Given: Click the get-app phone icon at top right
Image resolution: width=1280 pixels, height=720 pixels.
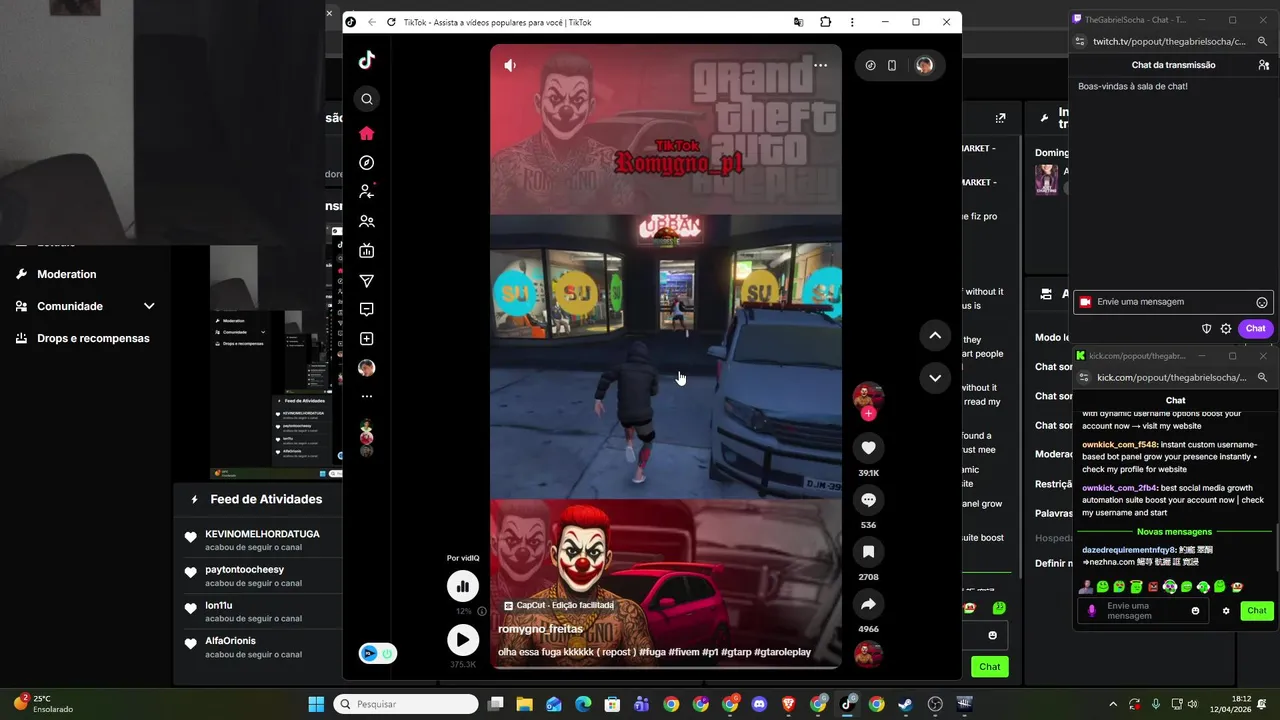Looking at the screenshot, I should 892,65.
